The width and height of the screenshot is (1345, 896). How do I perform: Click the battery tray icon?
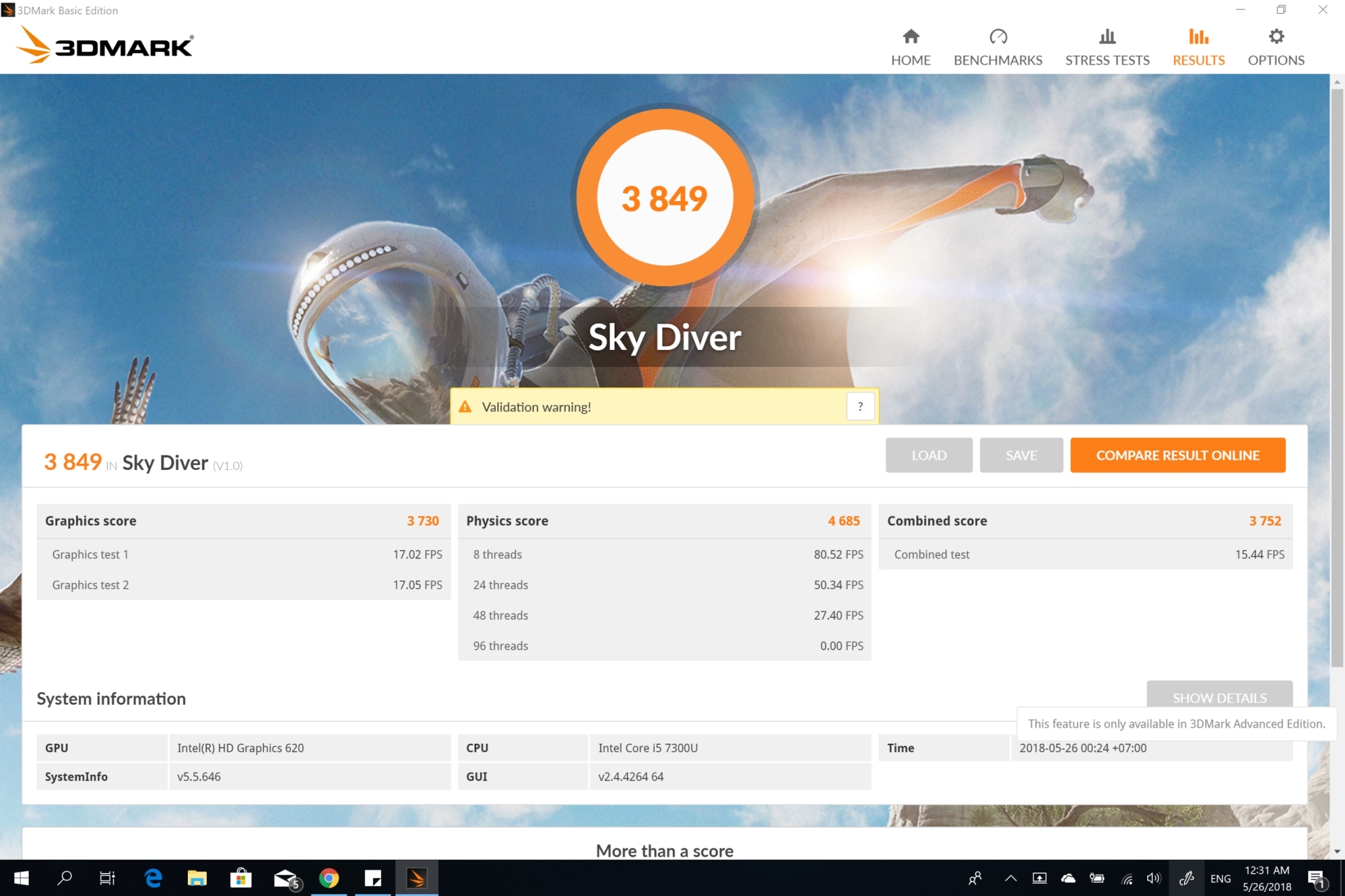1097,878
